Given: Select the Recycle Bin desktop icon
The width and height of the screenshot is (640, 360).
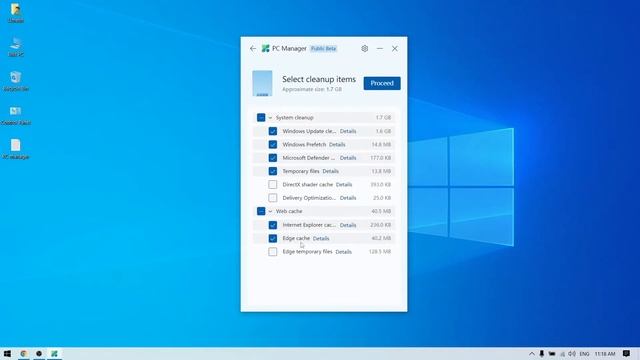Looking at the screenshot, I should [16, 81].
